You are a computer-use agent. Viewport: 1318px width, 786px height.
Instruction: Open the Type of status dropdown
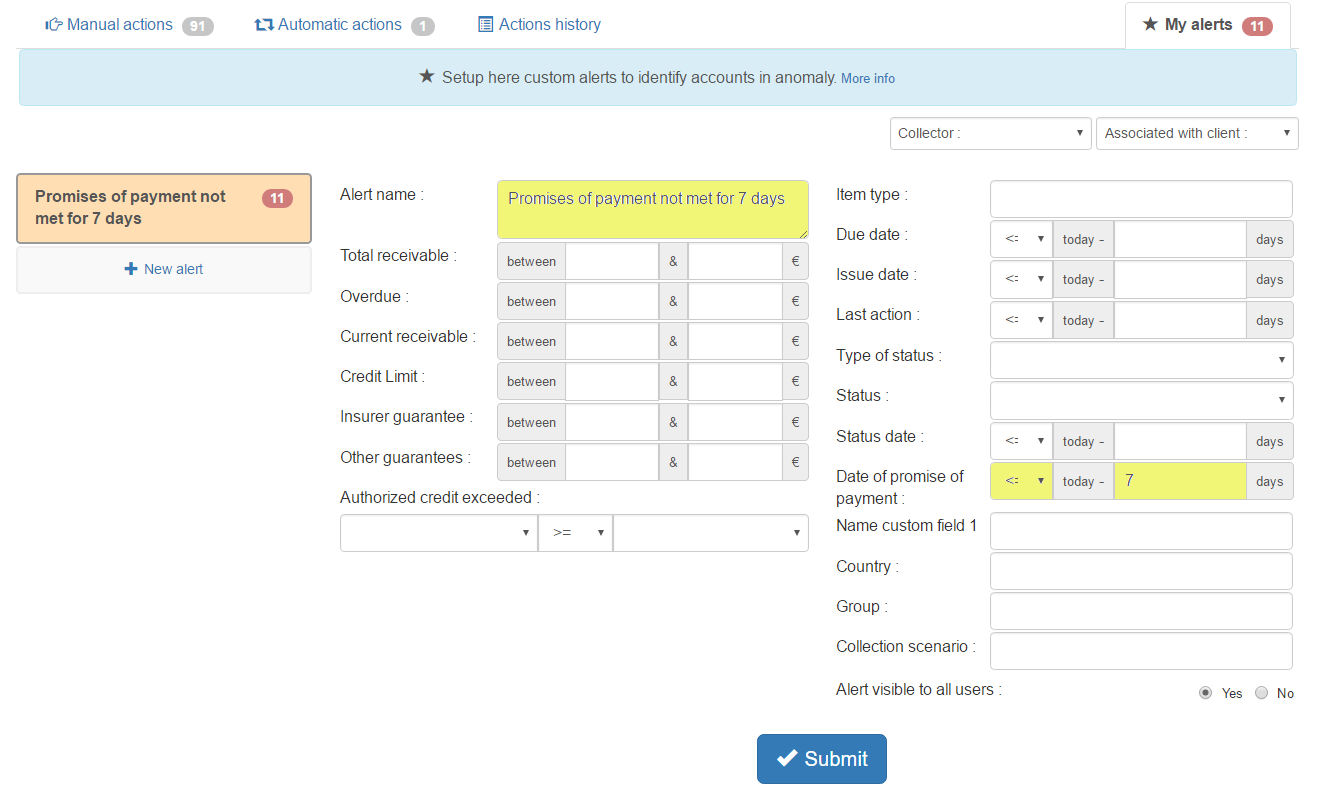pos(1141,360)
